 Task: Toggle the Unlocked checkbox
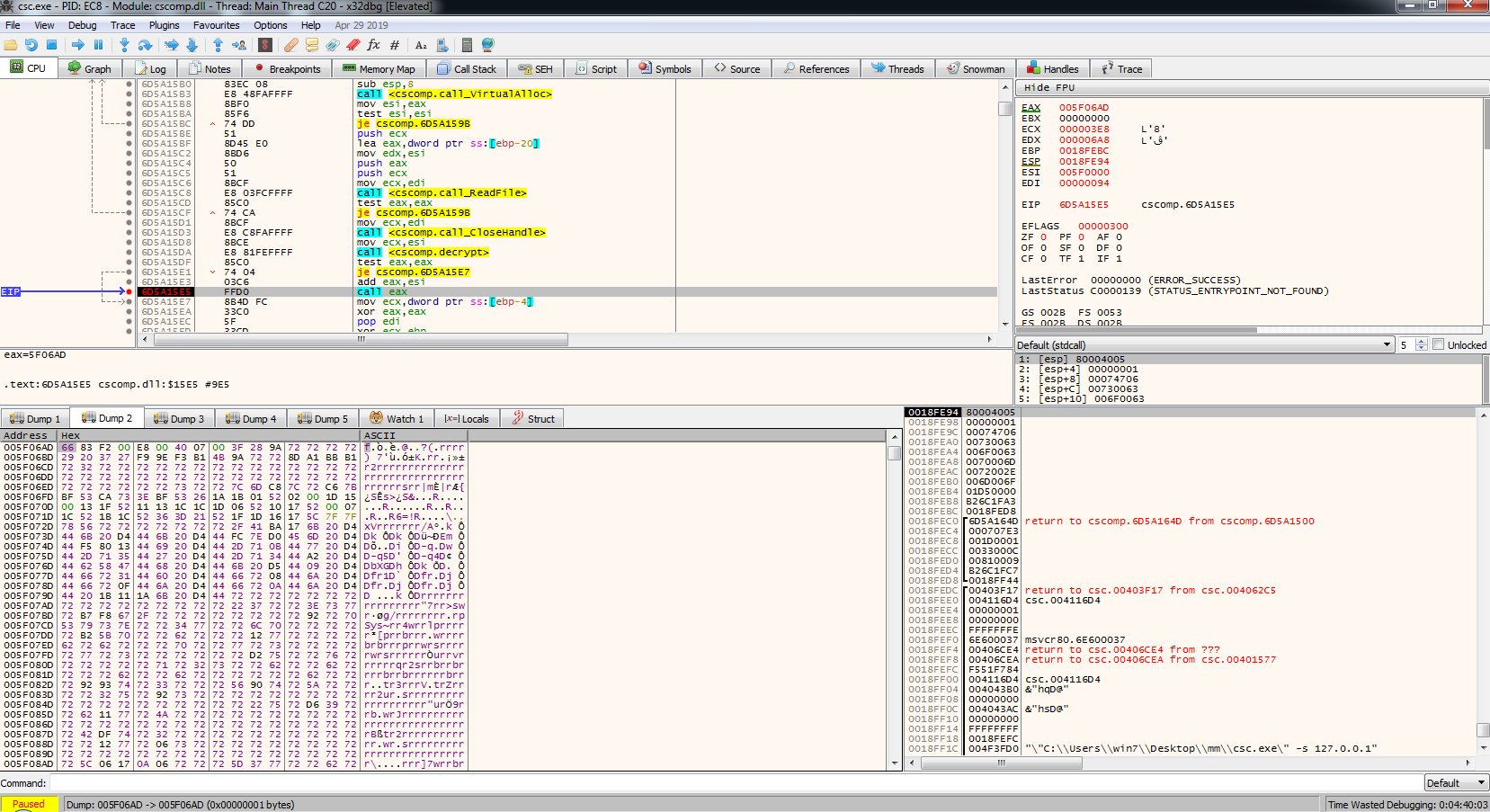1438,344
